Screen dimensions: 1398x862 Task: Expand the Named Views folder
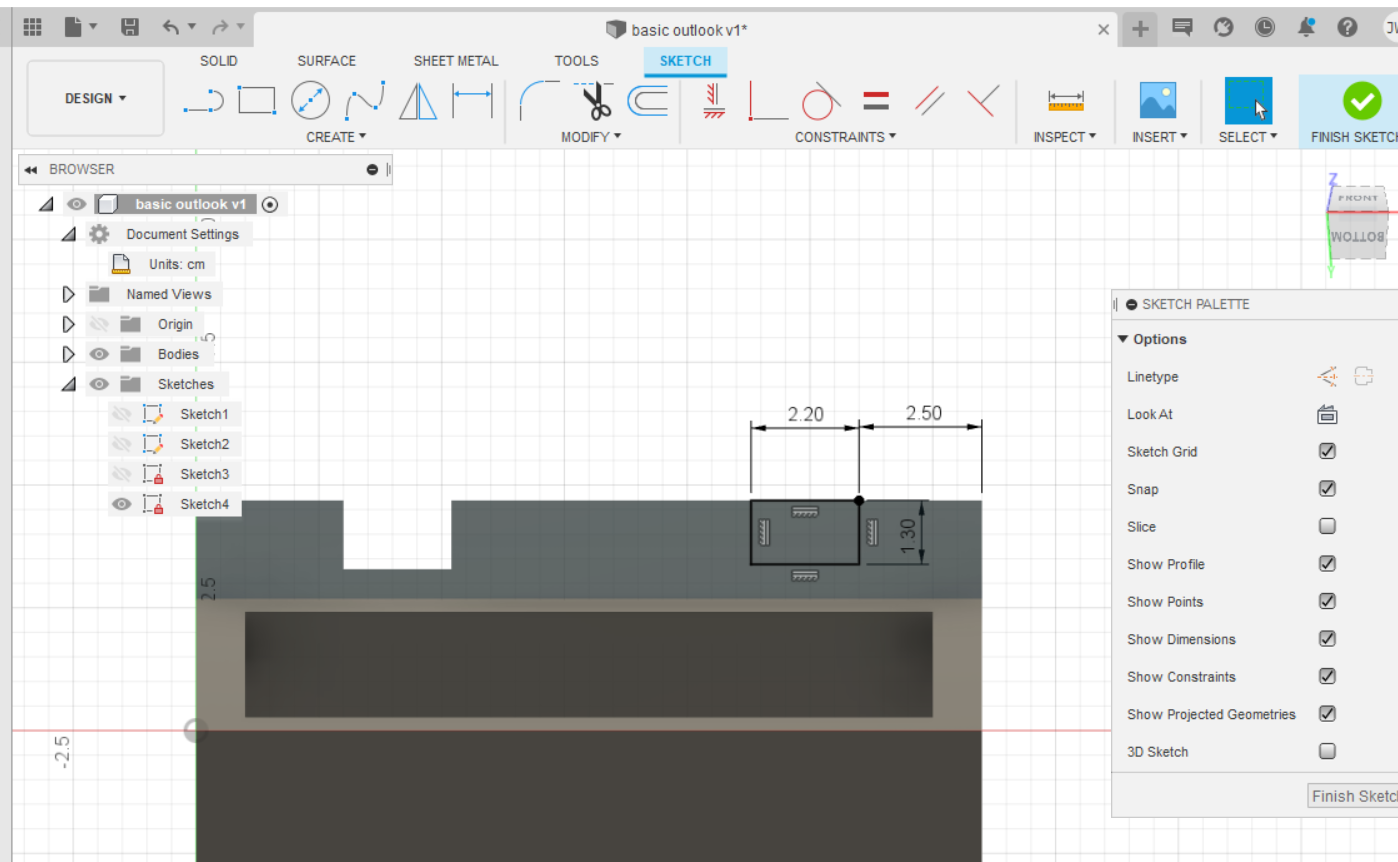[x=69, y=294]
